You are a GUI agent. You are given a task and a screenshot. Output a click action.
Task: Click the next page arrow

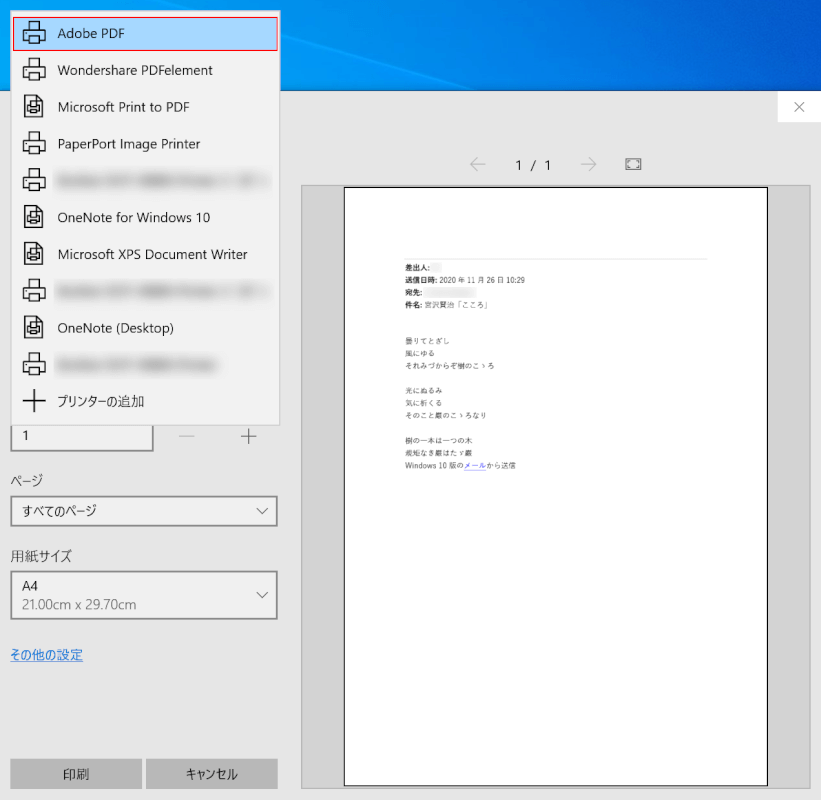[590, 164]
